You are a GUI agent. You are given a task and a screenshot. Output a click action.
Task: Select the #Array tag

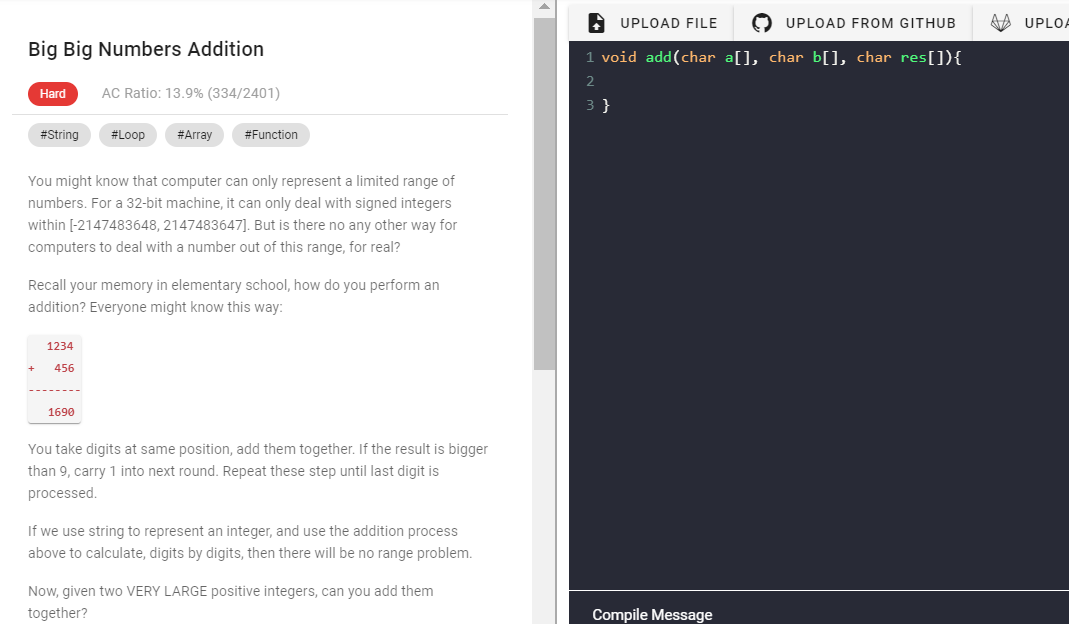194,134
